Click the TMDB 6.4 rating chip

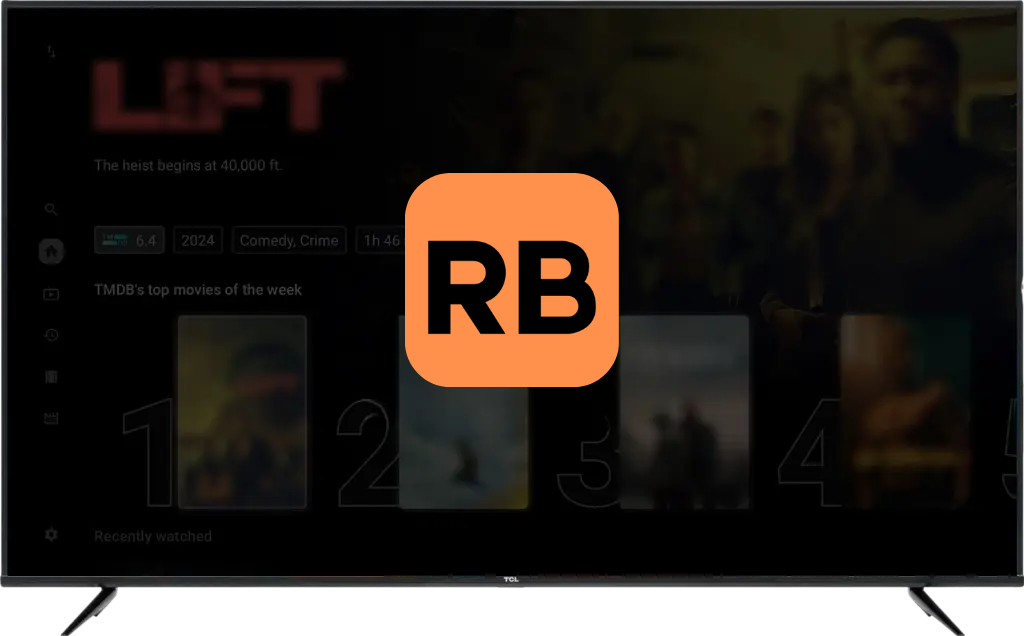tap(129, 240)
